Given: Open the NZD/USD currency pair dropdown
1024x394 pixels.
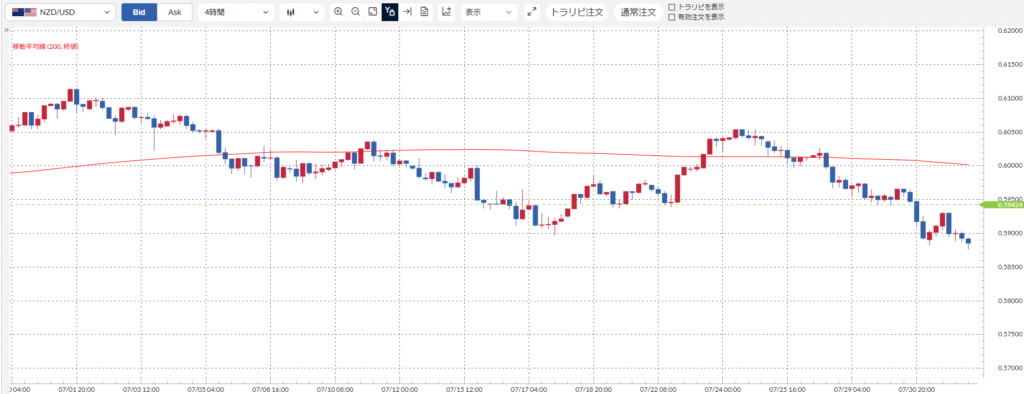Looking at the screenshot, I should (x=60, y=12).
